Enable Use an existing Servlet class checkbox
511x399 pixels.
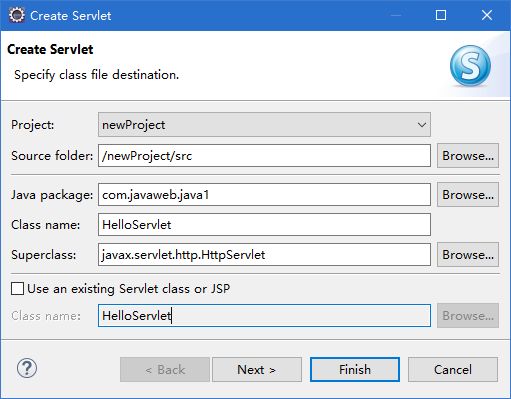(x=17, y=289)
